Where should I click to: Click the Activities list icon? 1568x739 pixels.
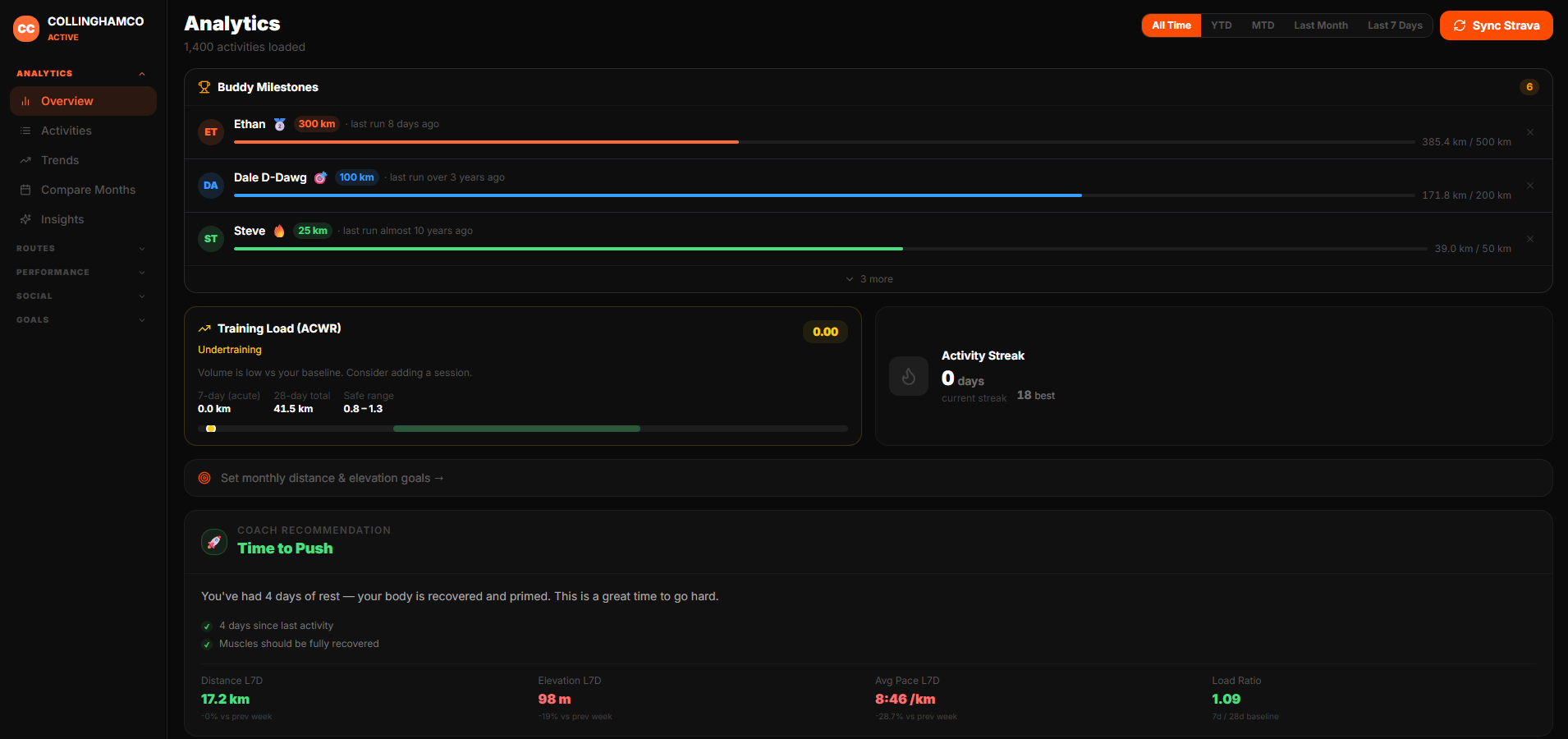[x=25, y=131]
